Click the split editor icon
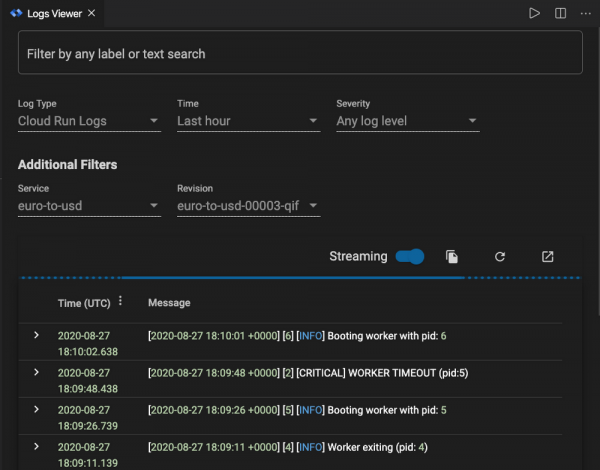This screenshot has width=600, height=470. [x=560, y=13]
